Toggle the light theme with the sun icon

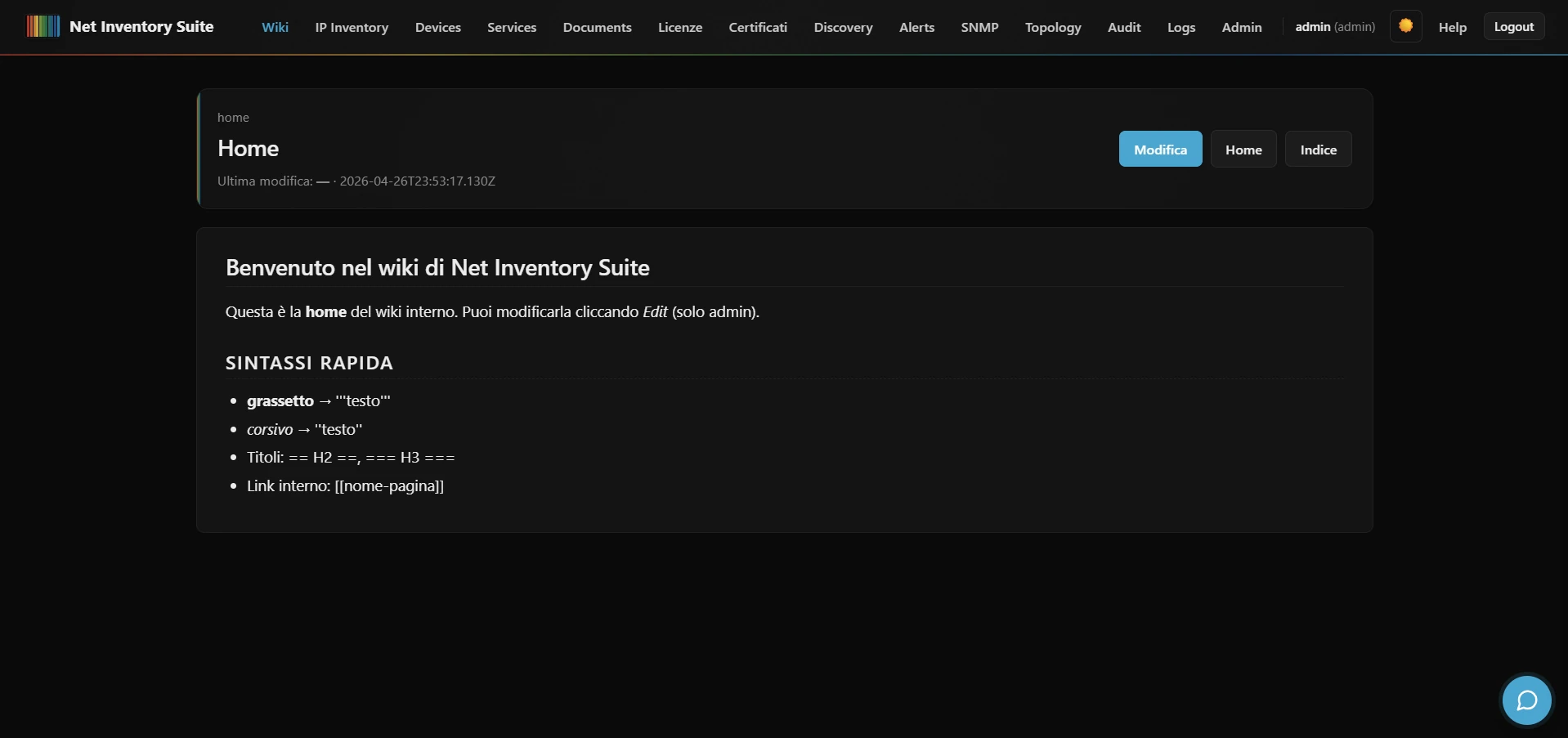[x=1405, y=25]
